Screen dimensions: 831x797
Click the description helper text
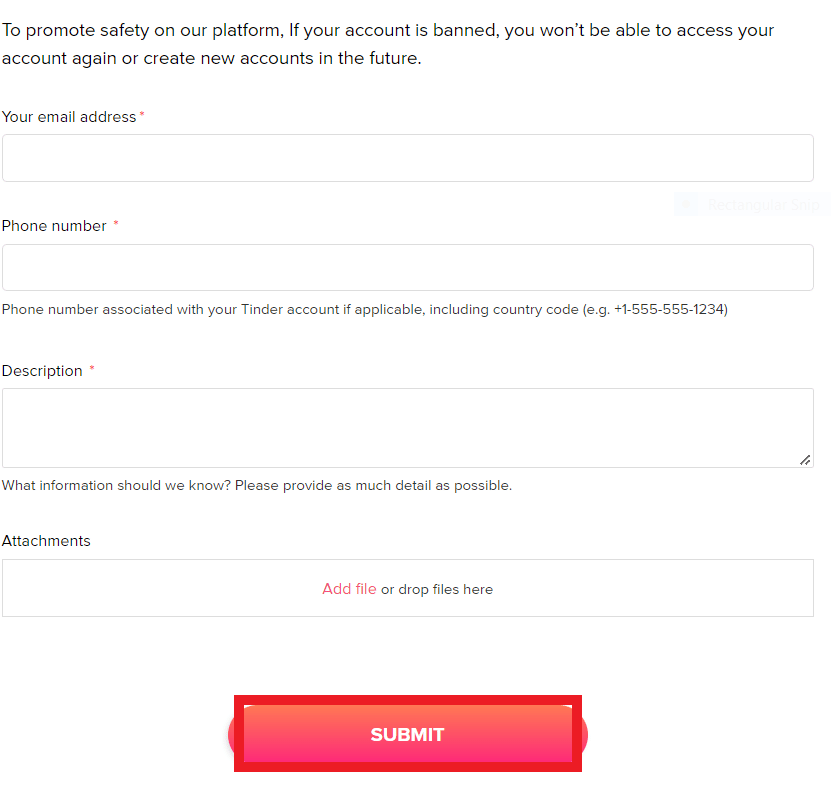tap(257, 485)
